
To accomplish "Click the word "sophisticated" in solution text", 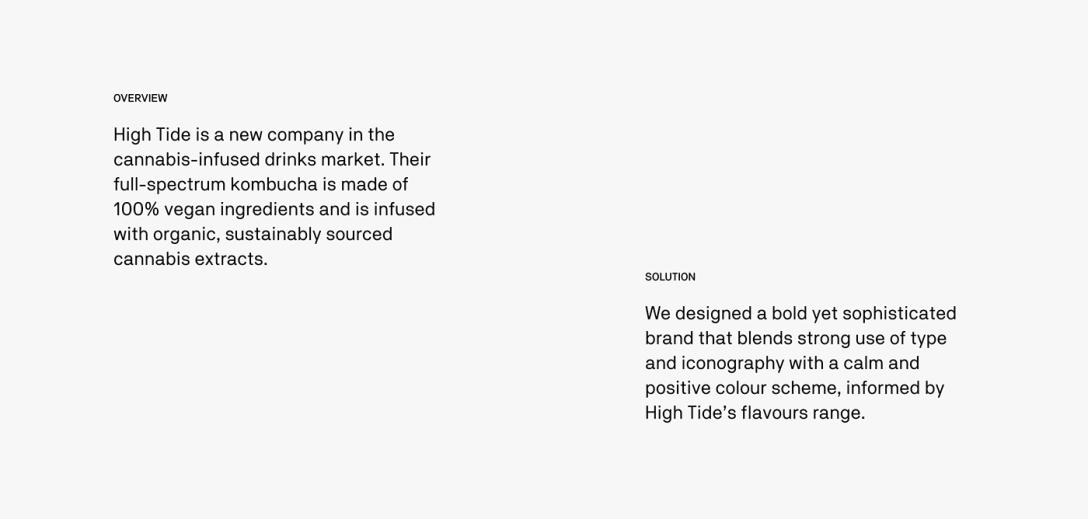I will (899, 313).
